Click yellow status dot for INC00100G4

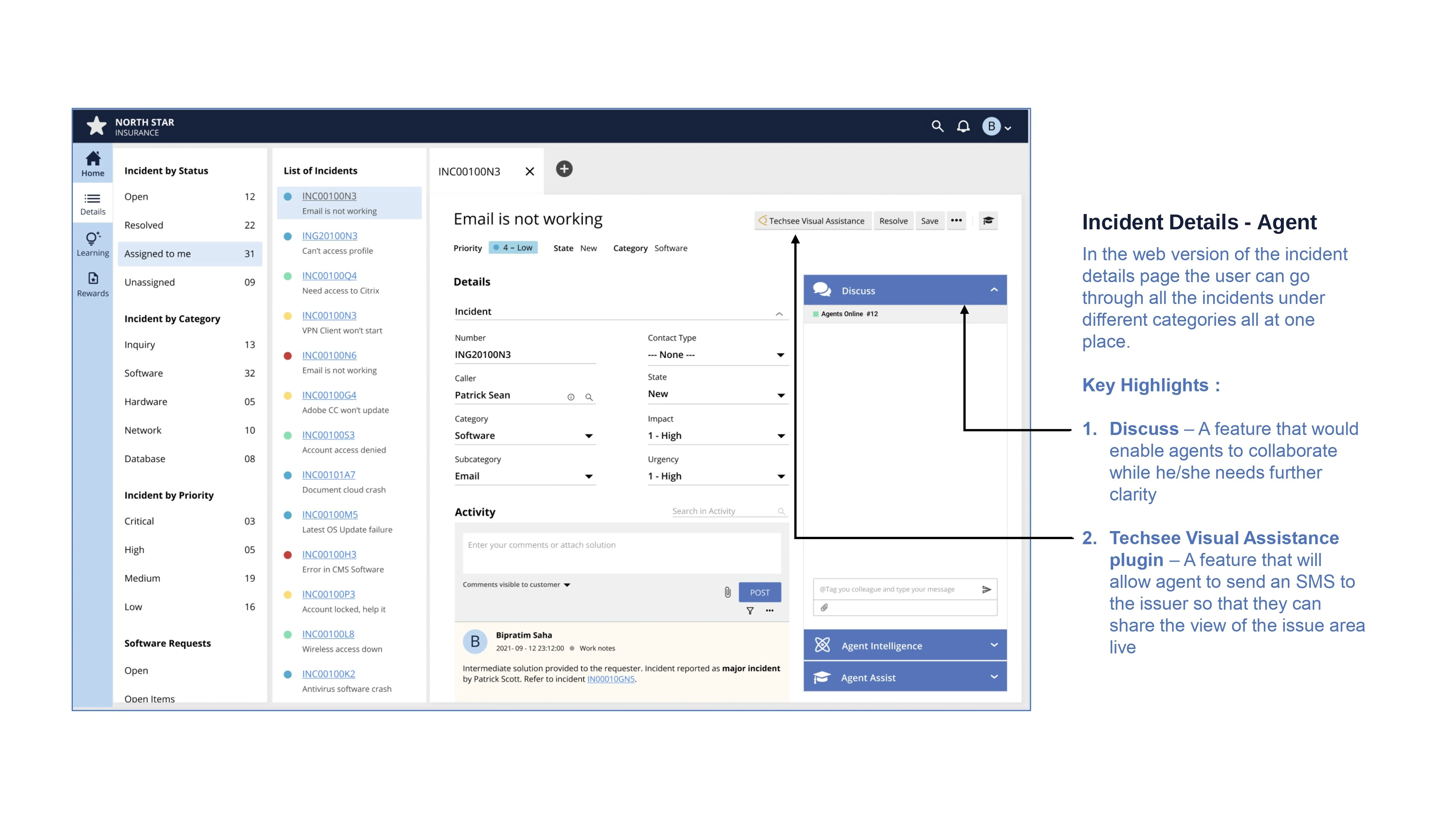point(288,396)
